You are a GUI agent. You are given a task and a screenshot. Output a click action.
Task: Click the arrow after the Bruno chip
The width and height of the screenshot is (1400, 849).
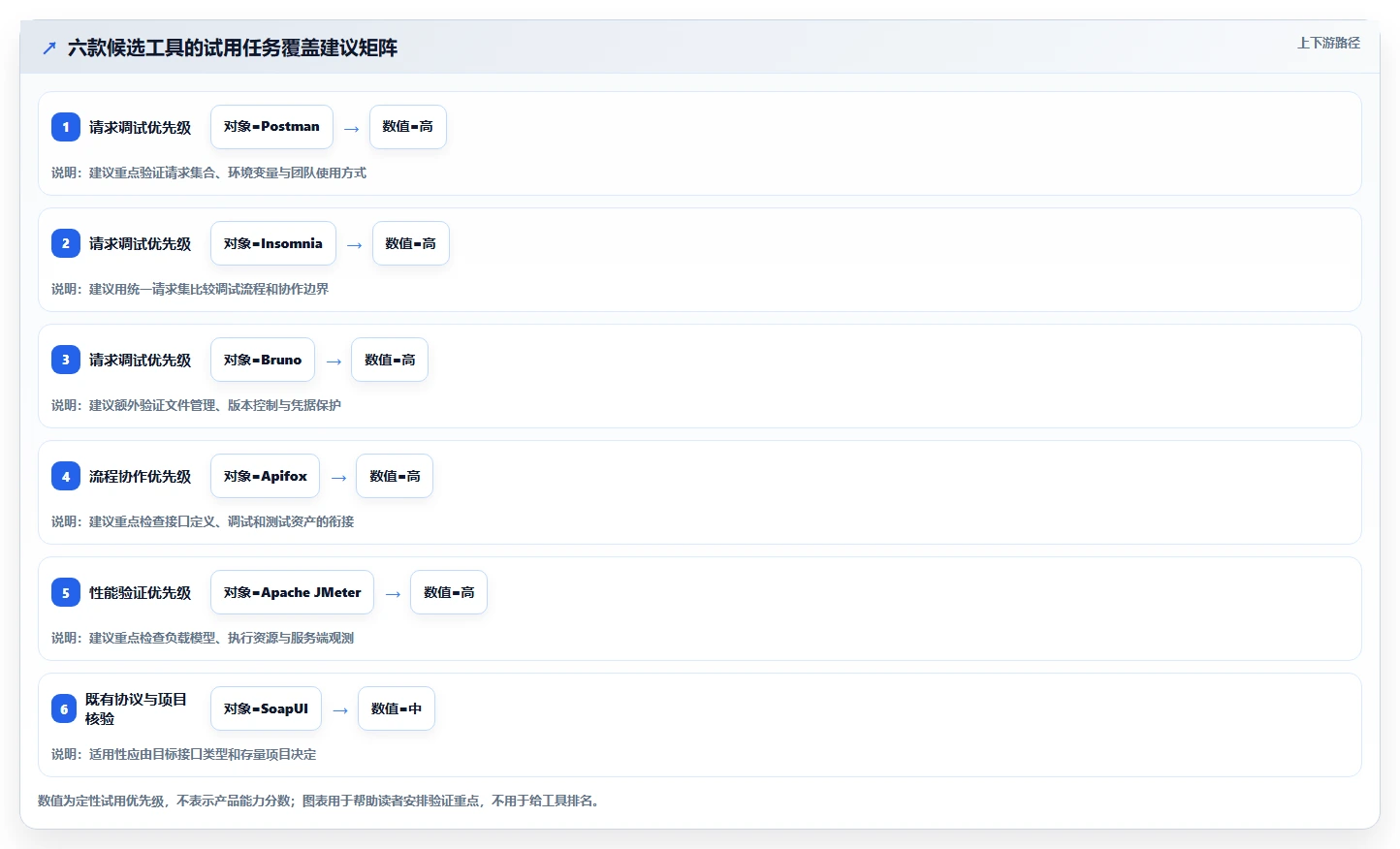click(x=334, y=362)
